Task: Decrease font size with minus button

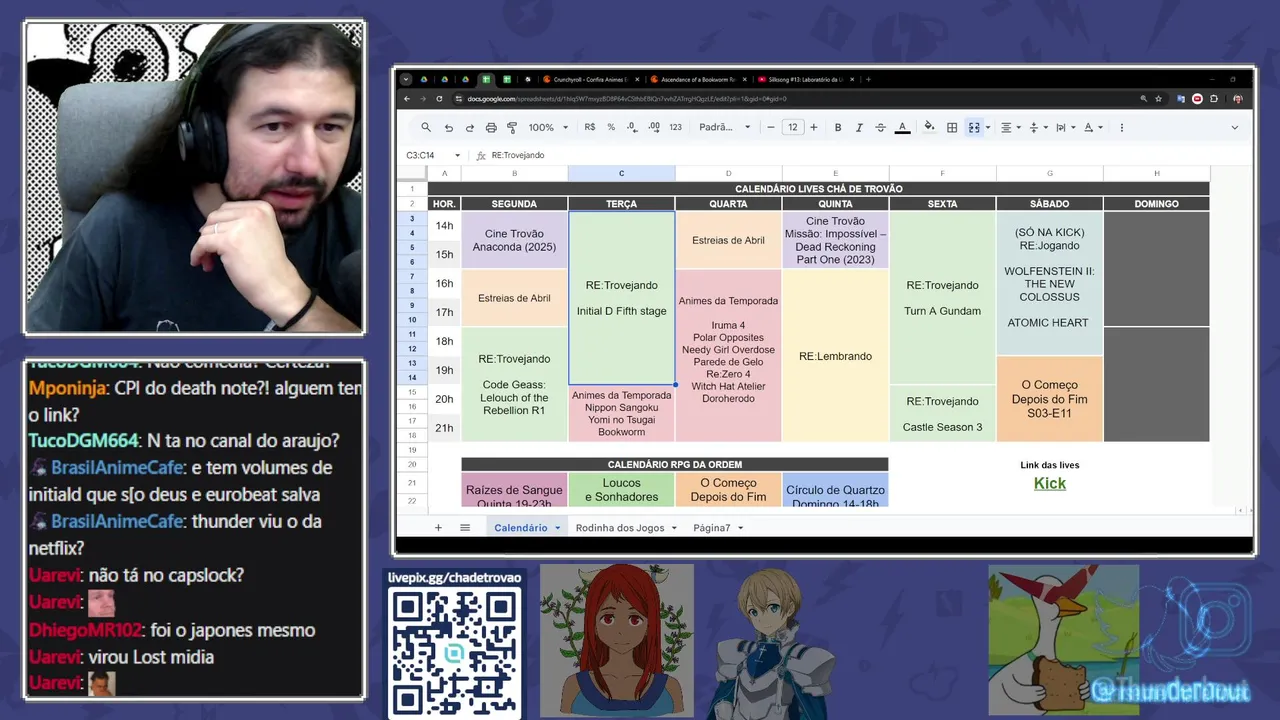Action: (771, 127)
